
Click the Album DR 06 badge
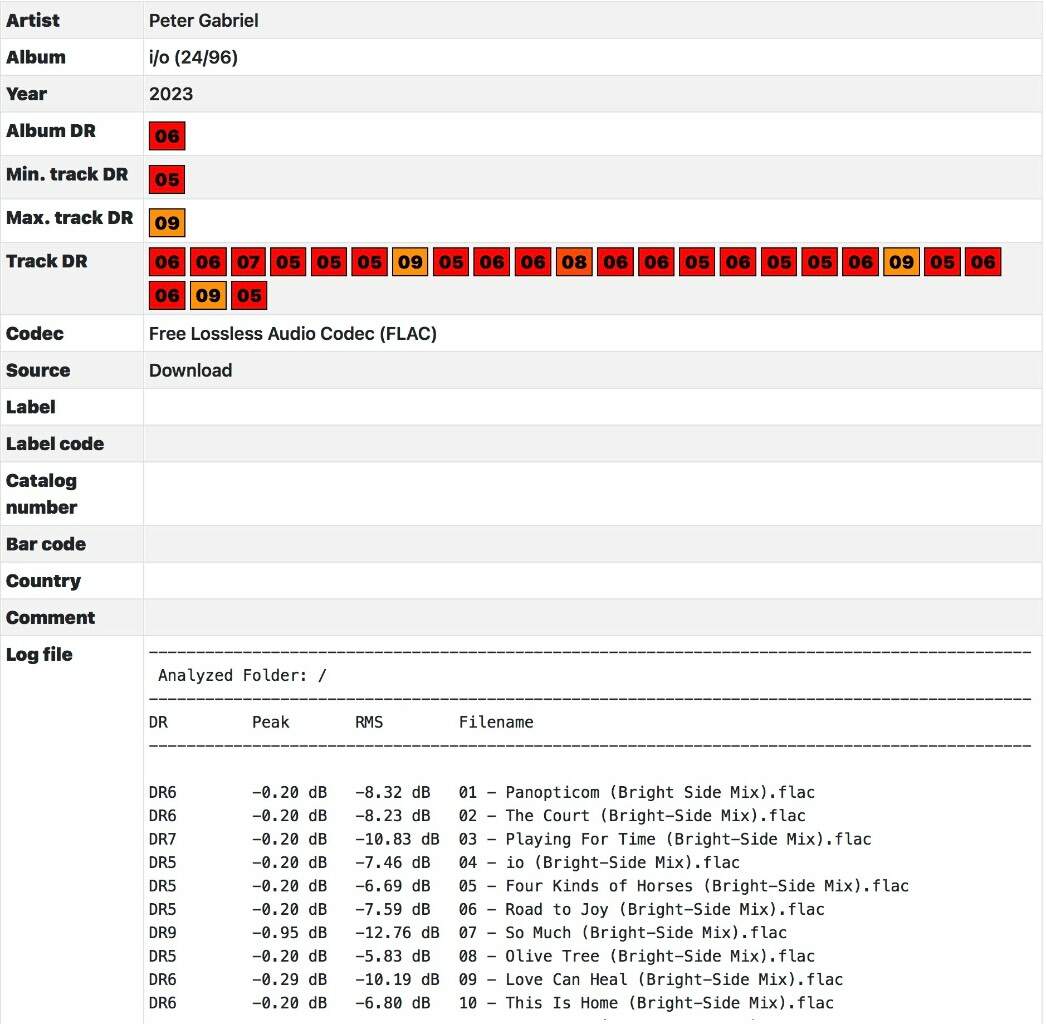(167, 136)
